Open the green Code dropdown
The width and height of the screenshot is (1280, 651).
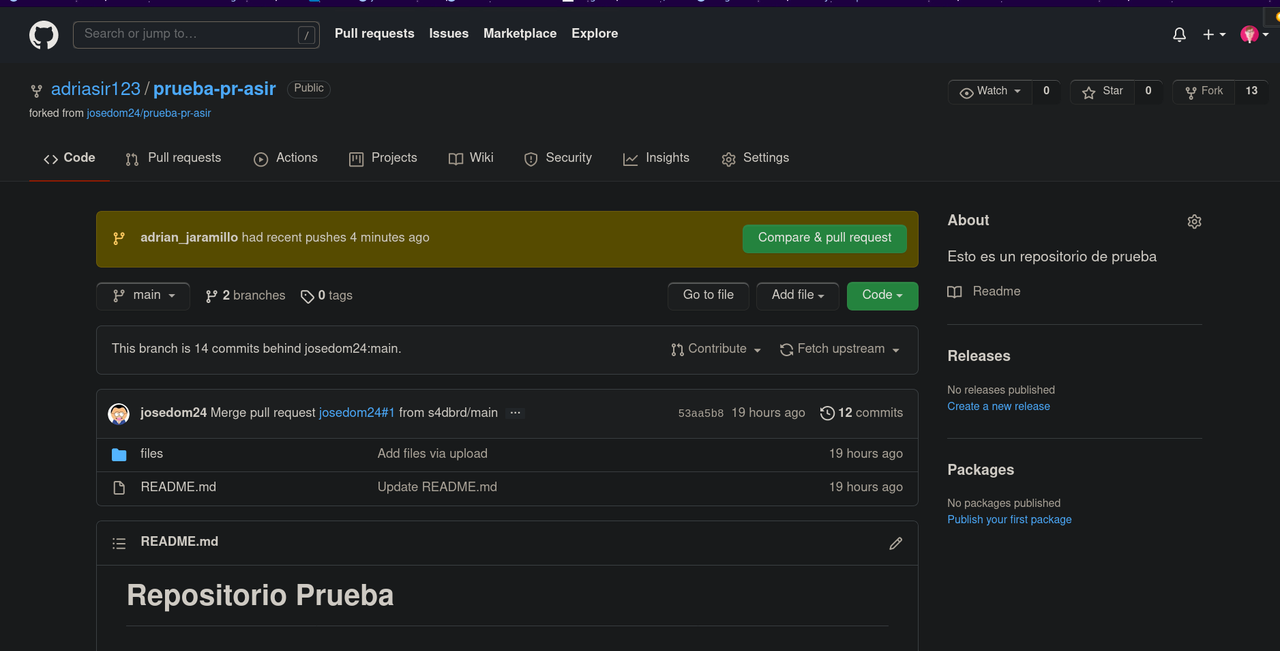[x=882, y=296]
